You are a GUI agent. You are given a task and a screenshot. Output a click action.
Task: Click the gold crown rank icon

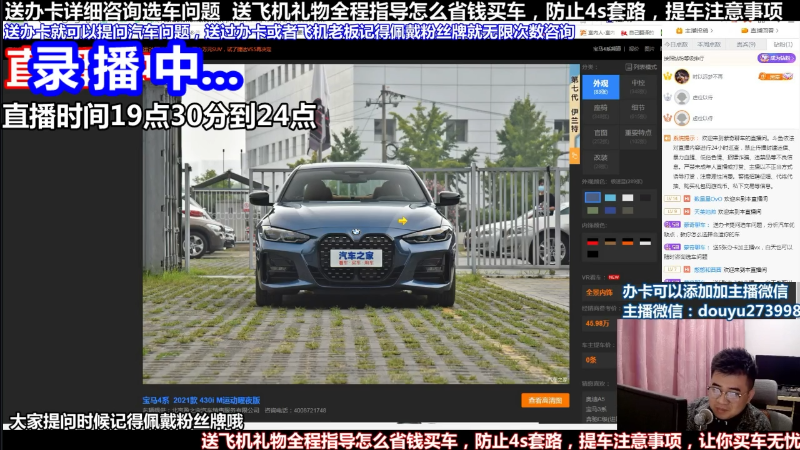pos(668,77)
